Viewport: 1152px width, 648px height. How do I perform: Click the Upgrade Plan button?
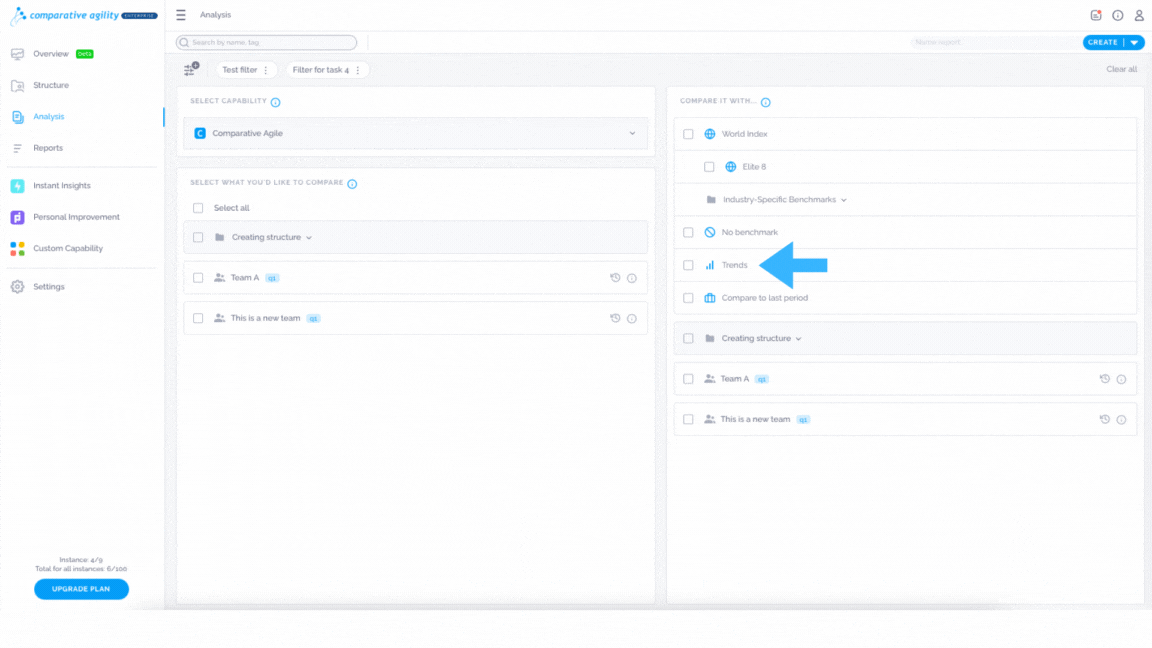82,588
